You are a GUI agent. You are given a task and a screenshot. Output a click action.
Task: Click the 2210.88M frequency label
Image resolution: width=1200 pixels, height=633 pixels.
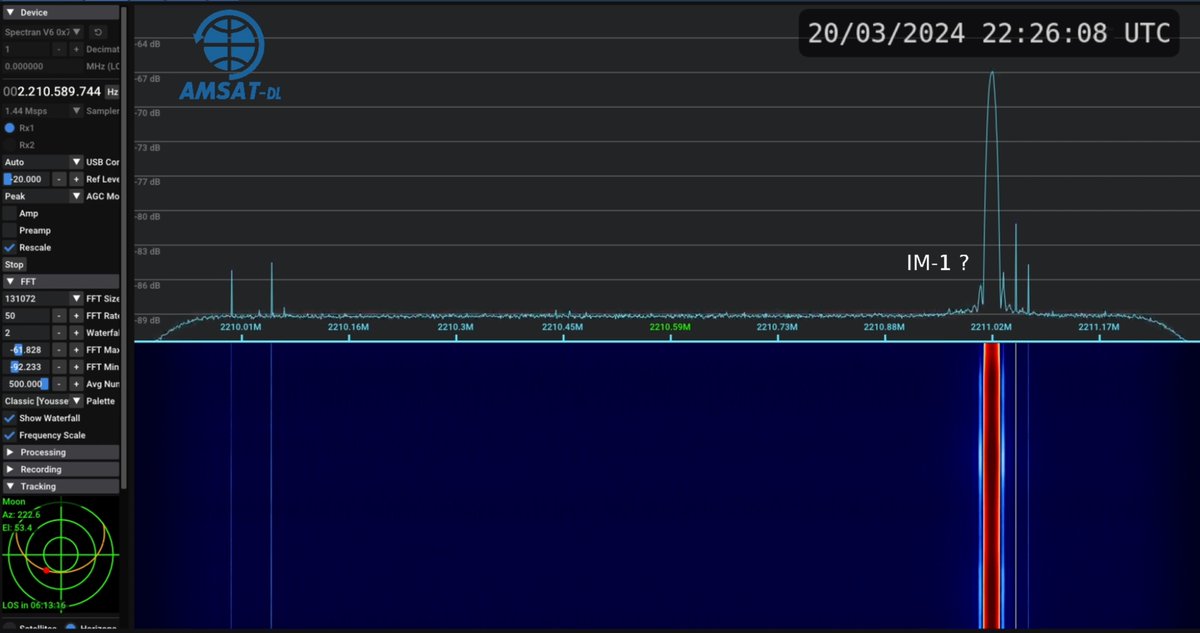click(884, 326)
